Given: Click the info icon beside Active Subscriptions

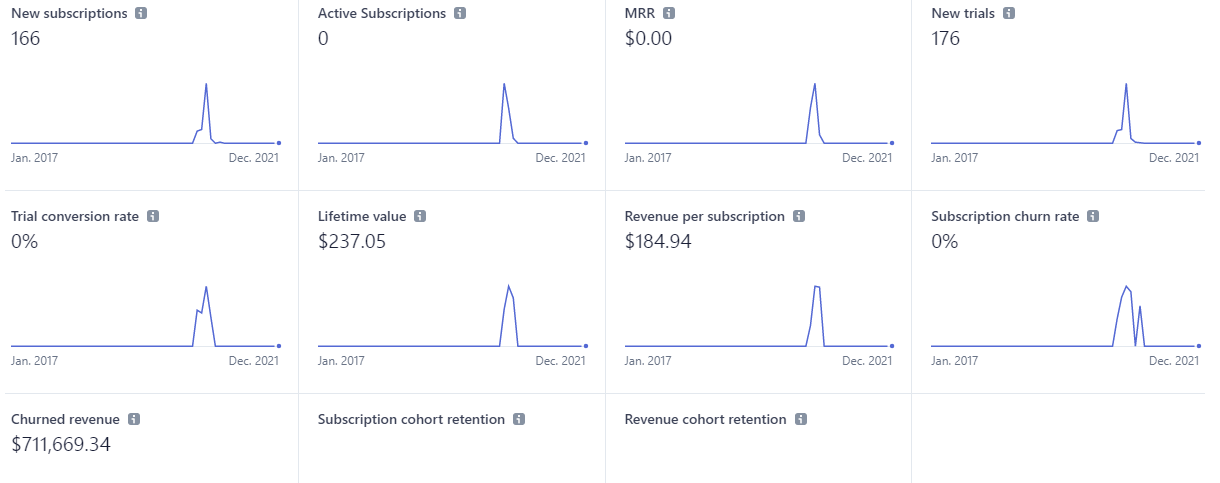Looking at the screenshot, I should [x=460, y=14].
